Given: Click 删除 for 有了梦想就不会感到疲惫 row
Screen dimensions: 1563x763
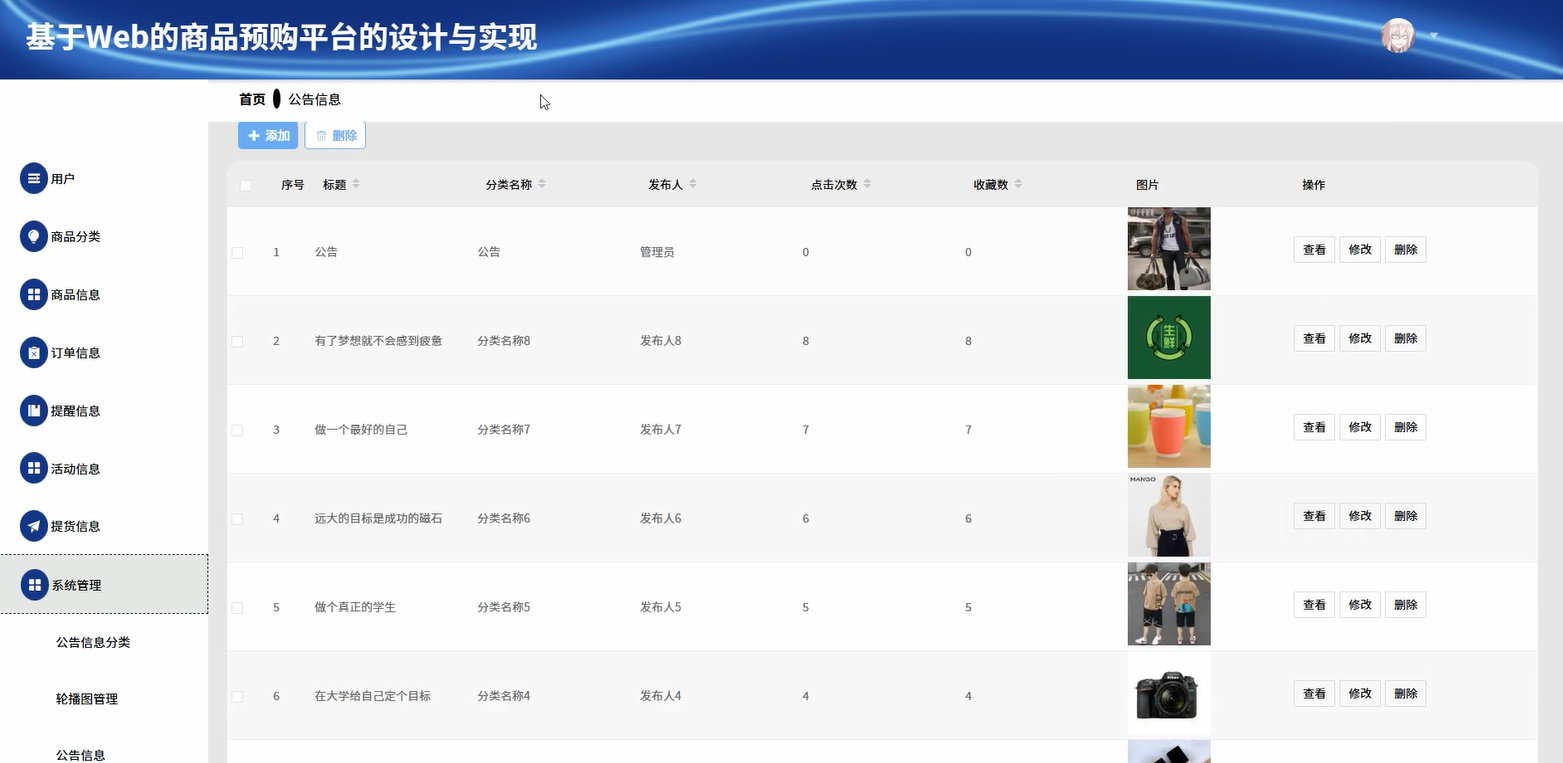Looking at the screenshot, I should tap(1406, 339).
